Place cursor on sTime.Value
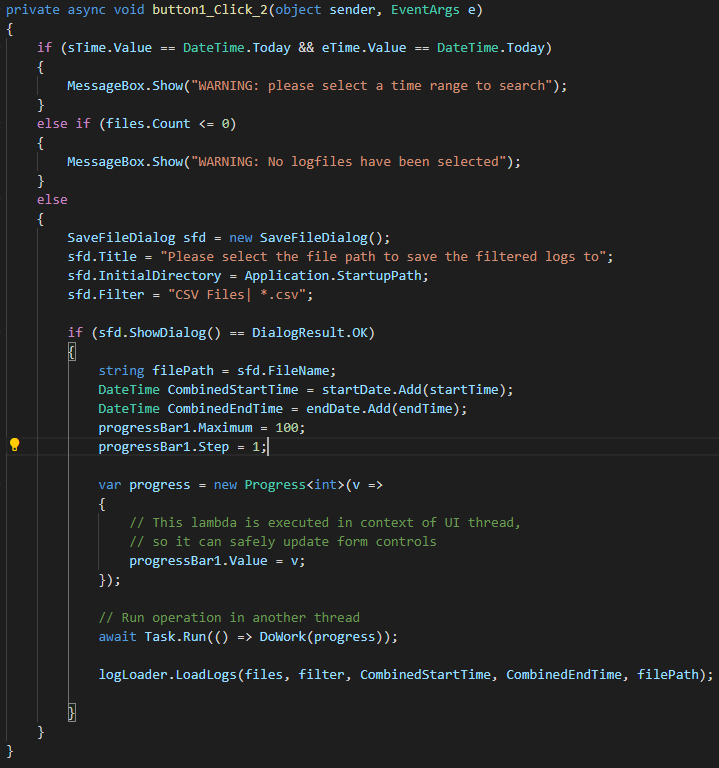Image resolution: width=719 pixels, height=768 pixels. click(x=110, y=48)
